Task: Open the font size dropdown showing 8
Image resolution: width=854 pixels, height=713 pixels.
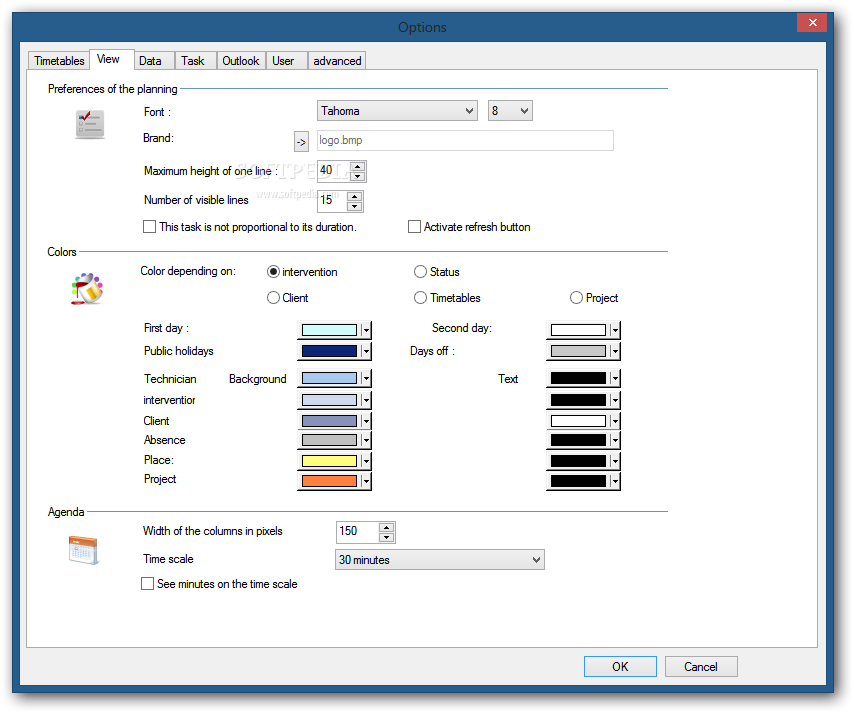Action: click(x=510, y=111)
